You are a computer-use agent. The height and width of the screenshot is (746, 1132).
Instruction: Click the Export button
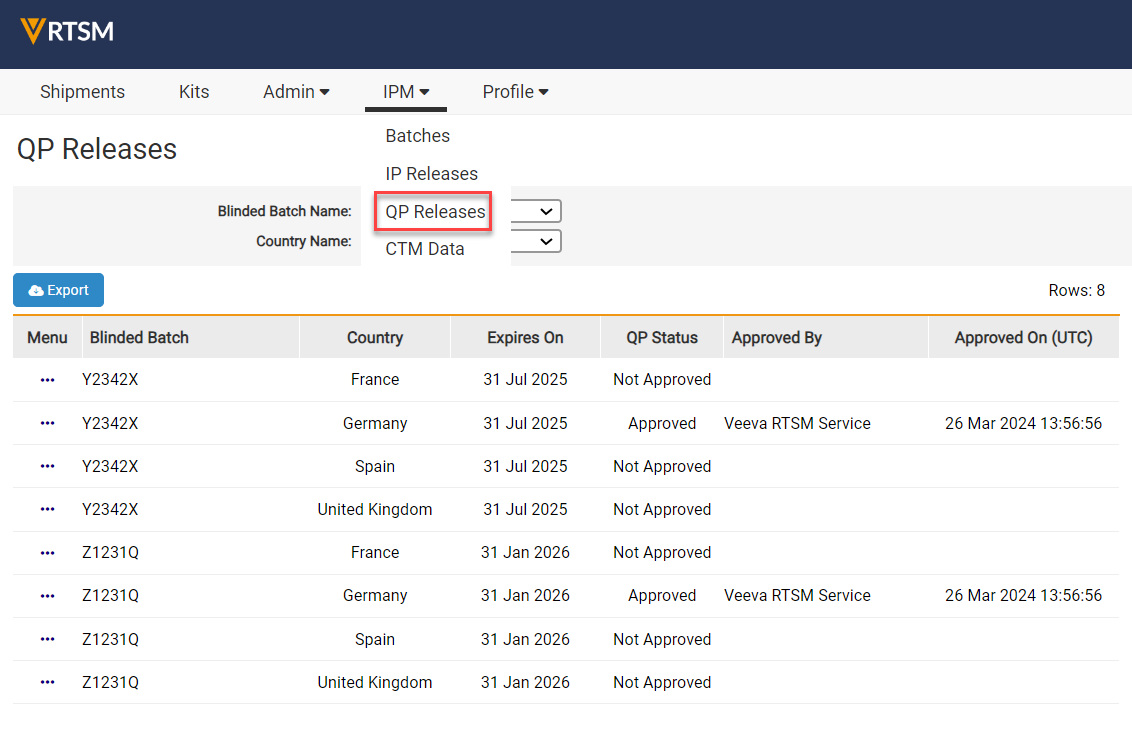click(58, 290)
